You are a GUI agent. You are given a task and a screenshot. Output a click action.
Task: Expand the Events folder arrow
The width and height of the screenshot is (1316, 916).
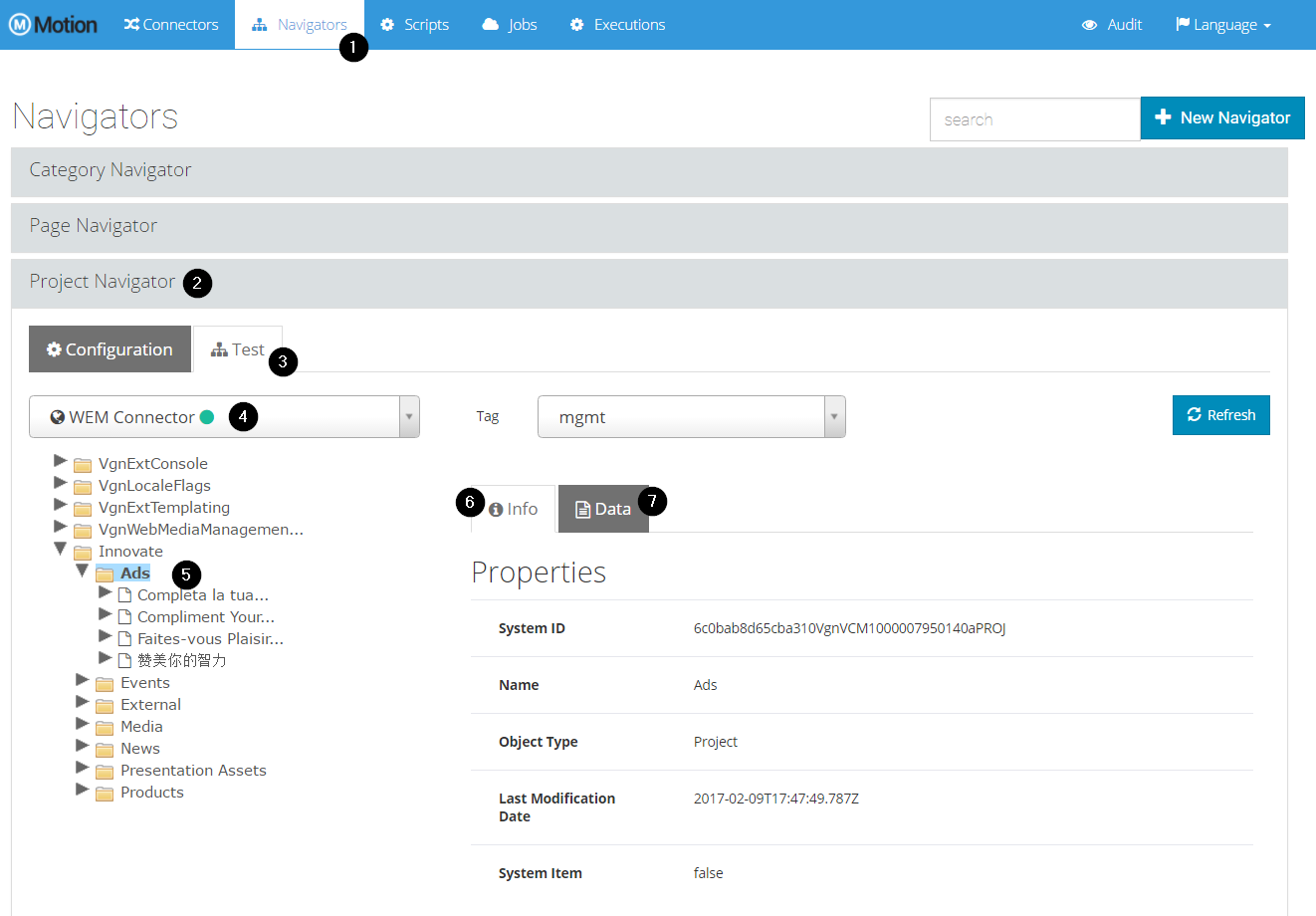pos(82,680)
